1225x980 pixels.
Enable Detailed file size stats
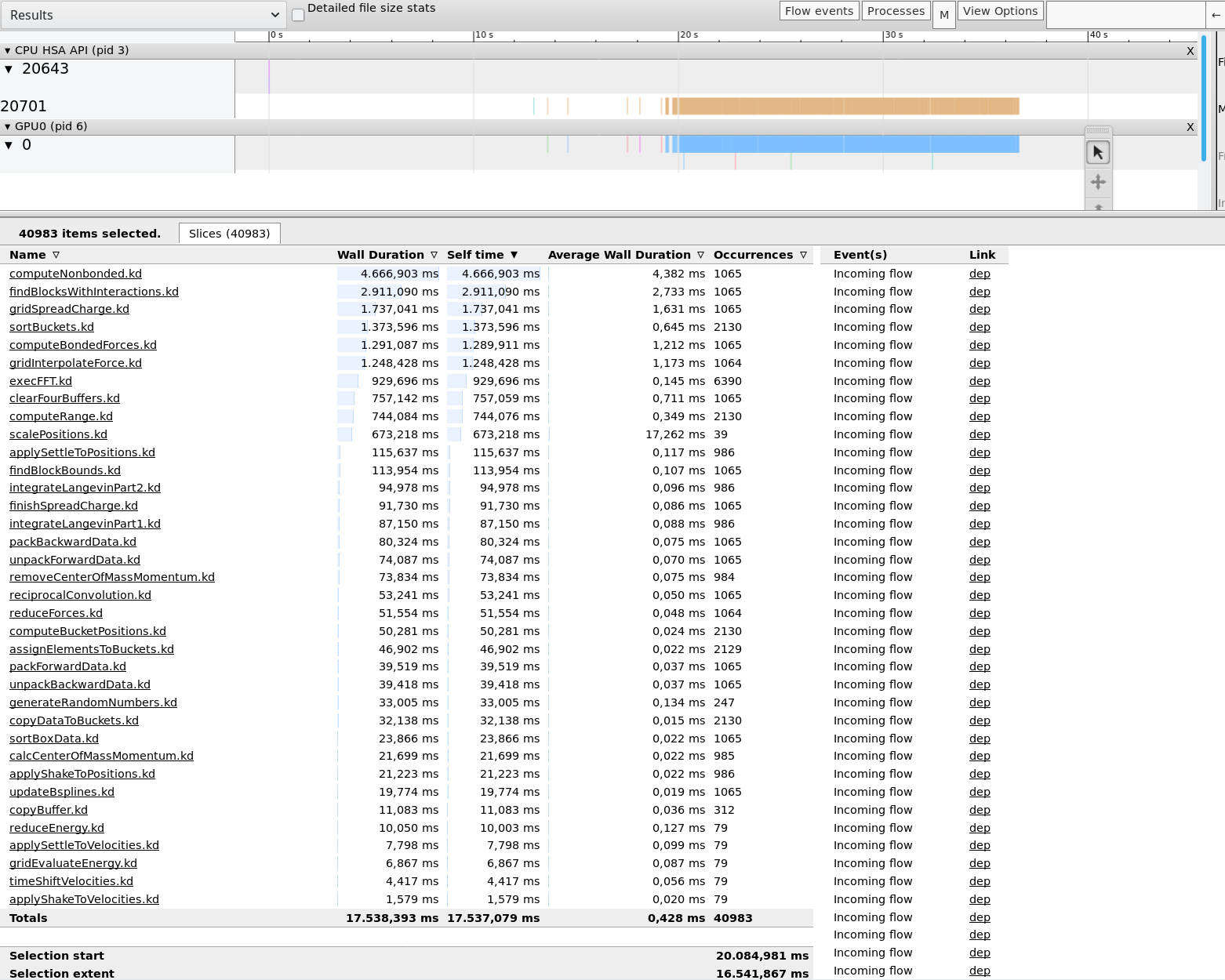click(297, 14)
